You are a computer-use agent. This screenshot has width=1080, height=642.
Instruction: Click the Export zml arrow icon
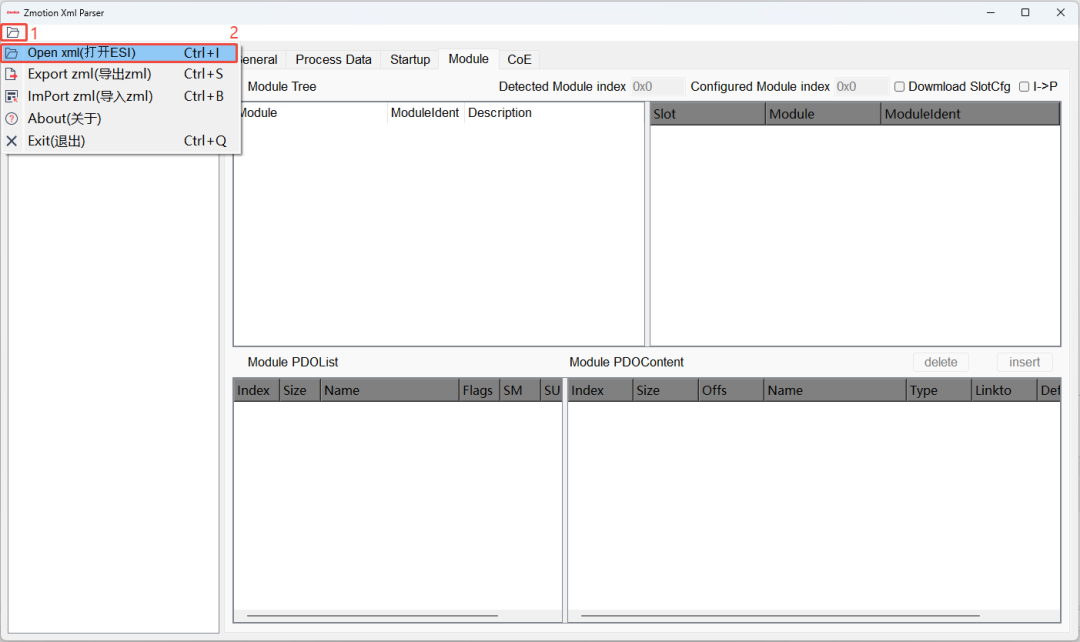(12, 74)
